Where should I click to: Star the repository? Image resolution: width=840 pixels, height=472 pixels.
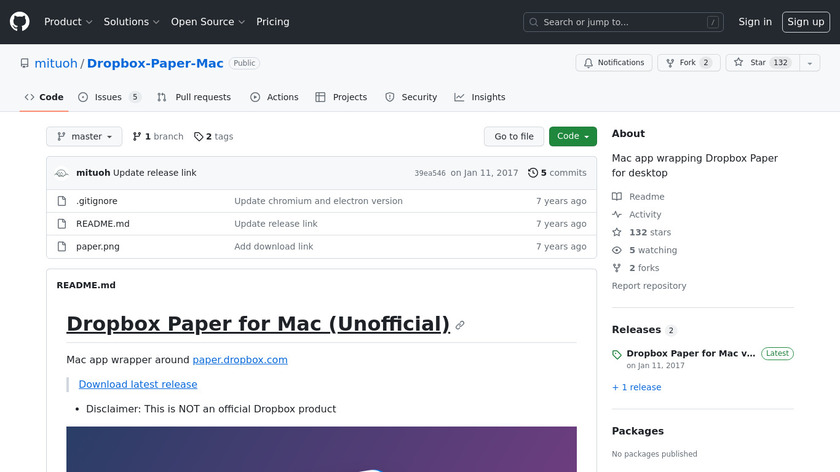763,63
